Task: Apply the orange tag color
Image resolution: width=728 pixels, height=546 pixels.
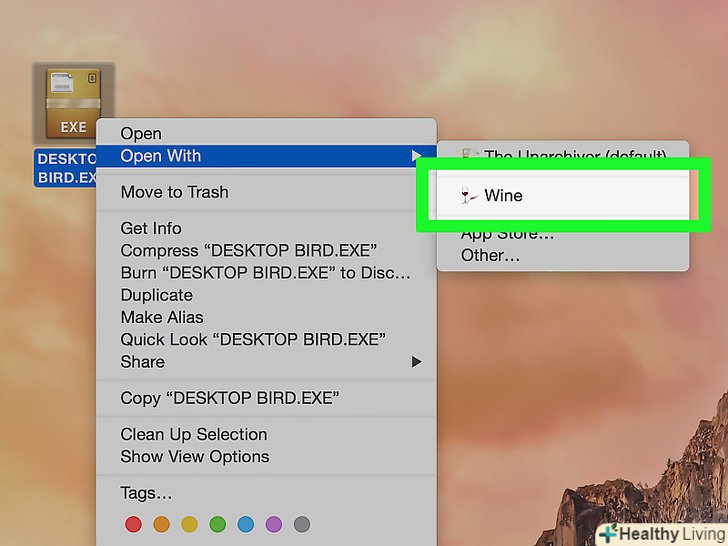Action: (162, 525)
